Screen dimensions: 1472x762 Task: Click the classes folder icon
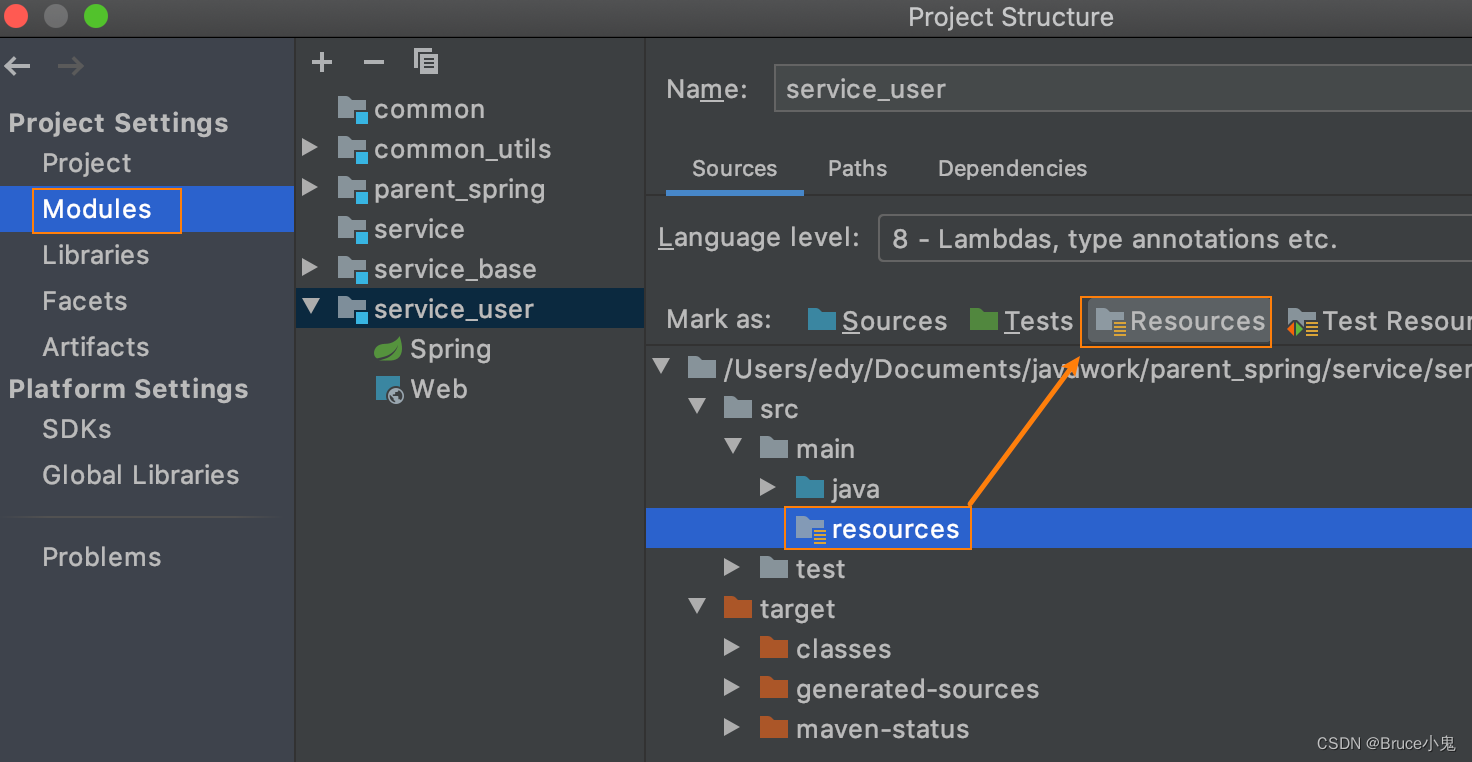[x=774, y=648]
